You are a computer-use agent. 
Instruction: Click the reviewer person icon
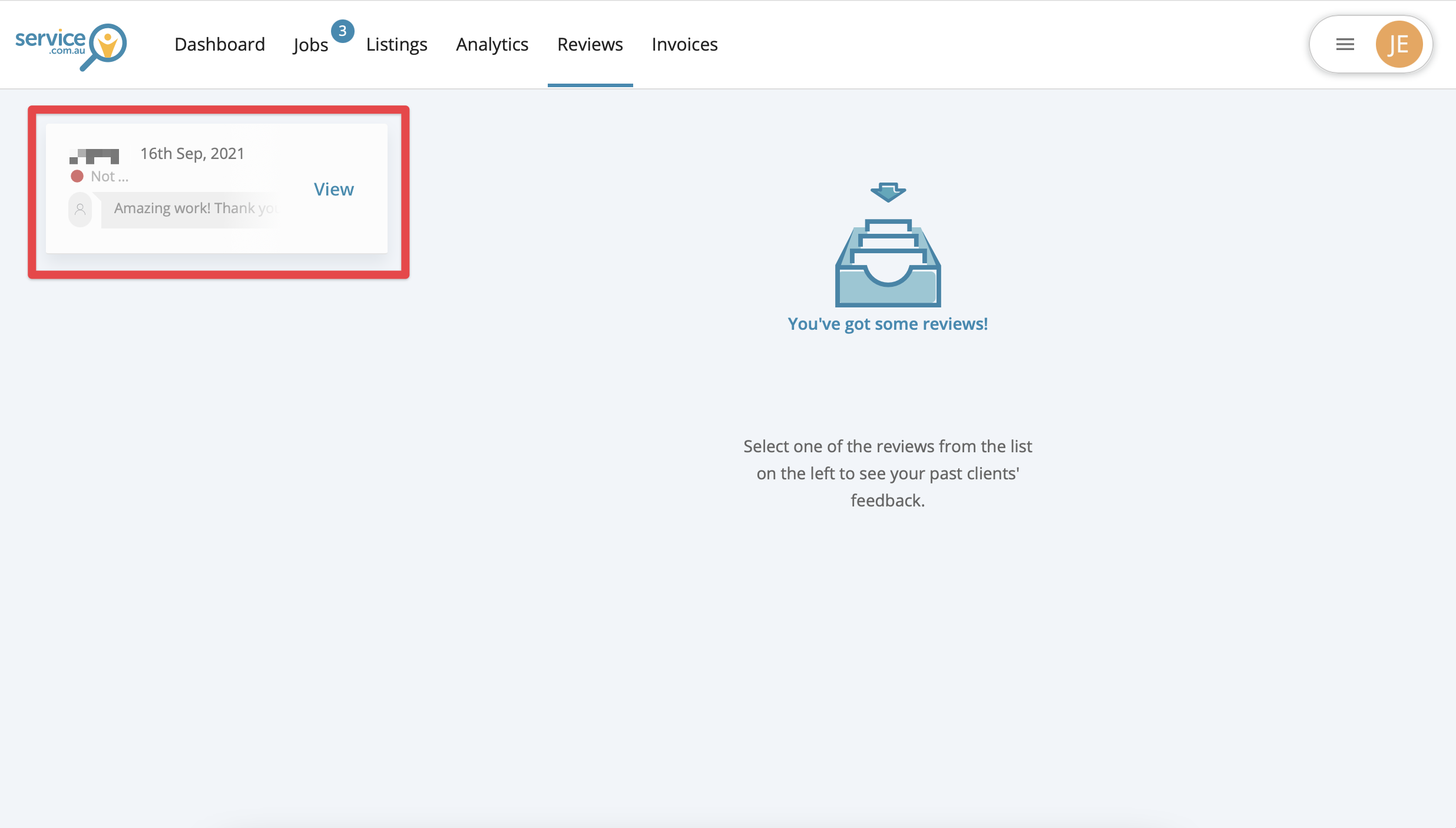pos(80,209)
